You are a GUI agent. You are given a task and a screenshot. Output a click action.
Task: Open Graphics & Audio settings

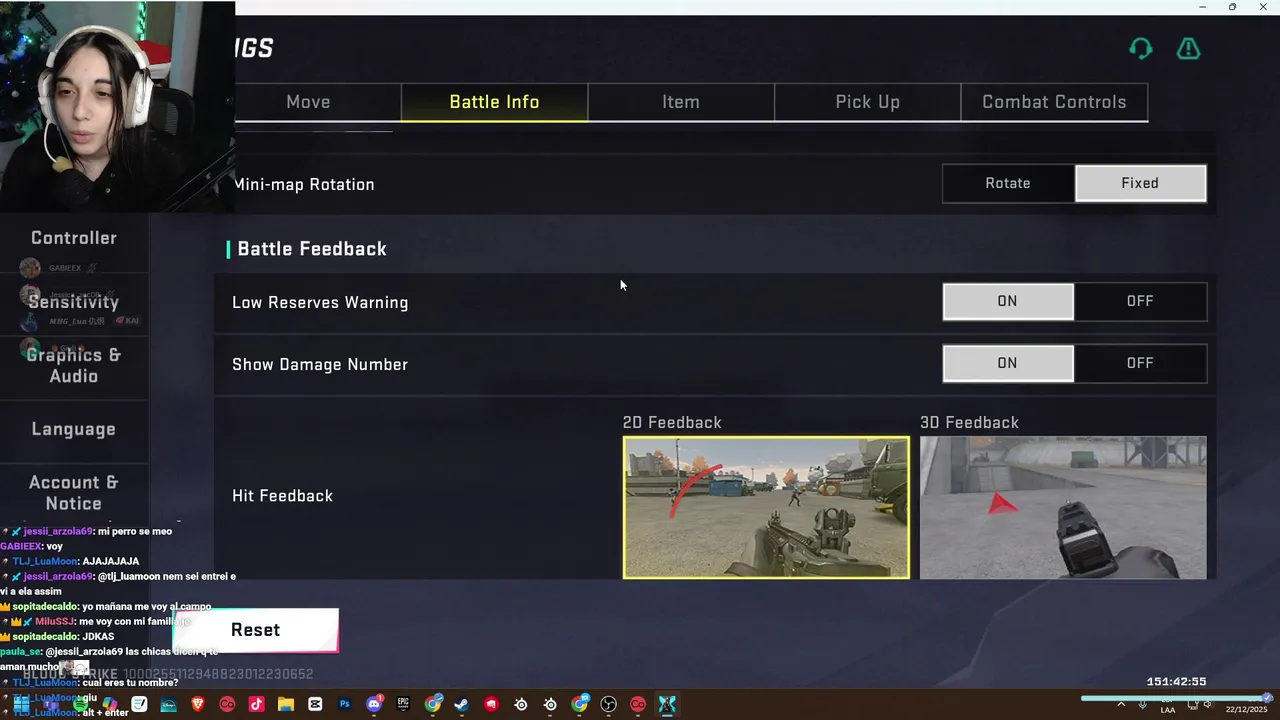click(x=74, y=365)
